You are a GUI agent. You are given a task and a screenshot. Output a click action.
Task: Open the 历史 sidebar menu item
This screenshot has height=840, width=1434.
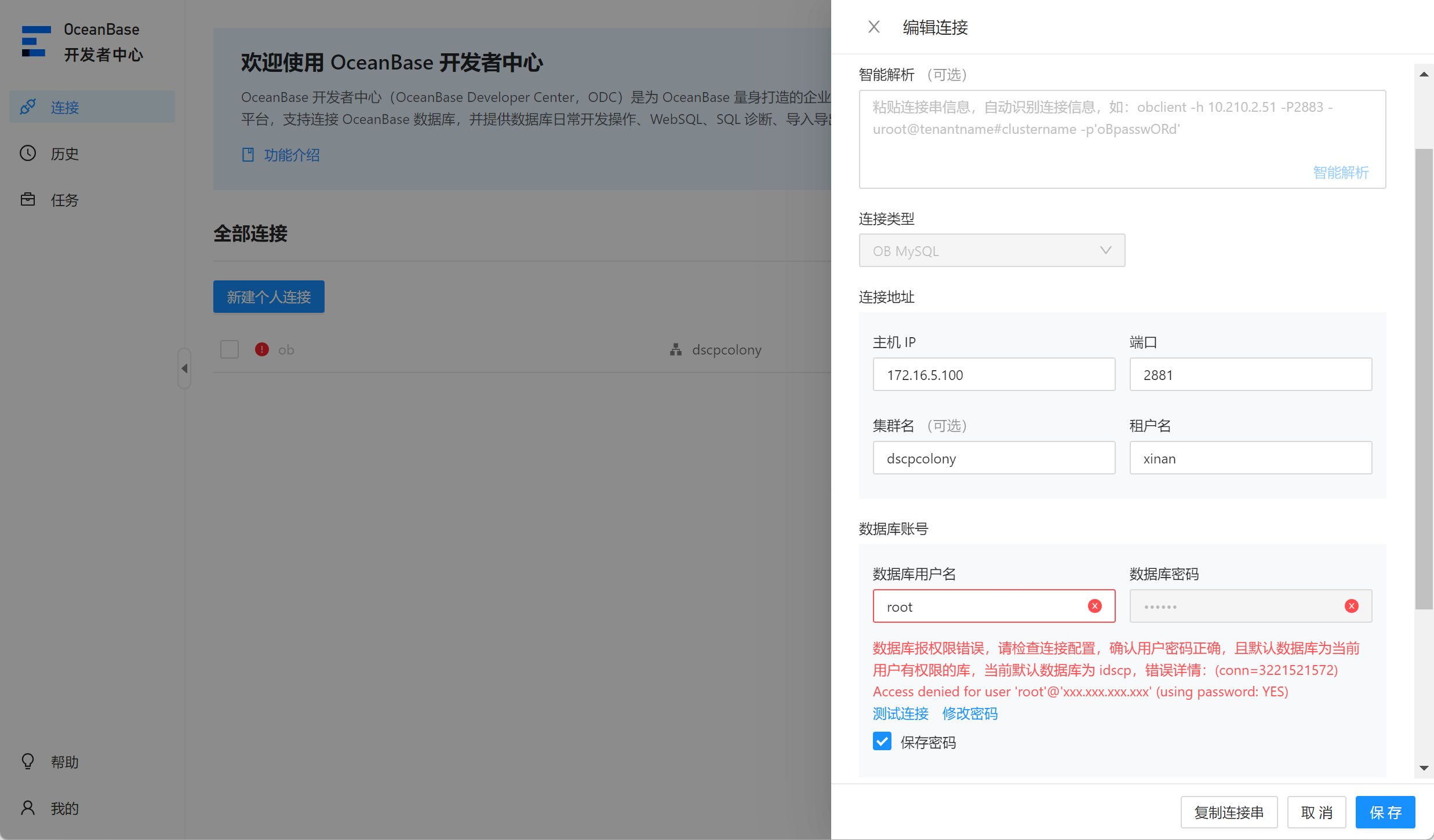click(x=92, y=153)
